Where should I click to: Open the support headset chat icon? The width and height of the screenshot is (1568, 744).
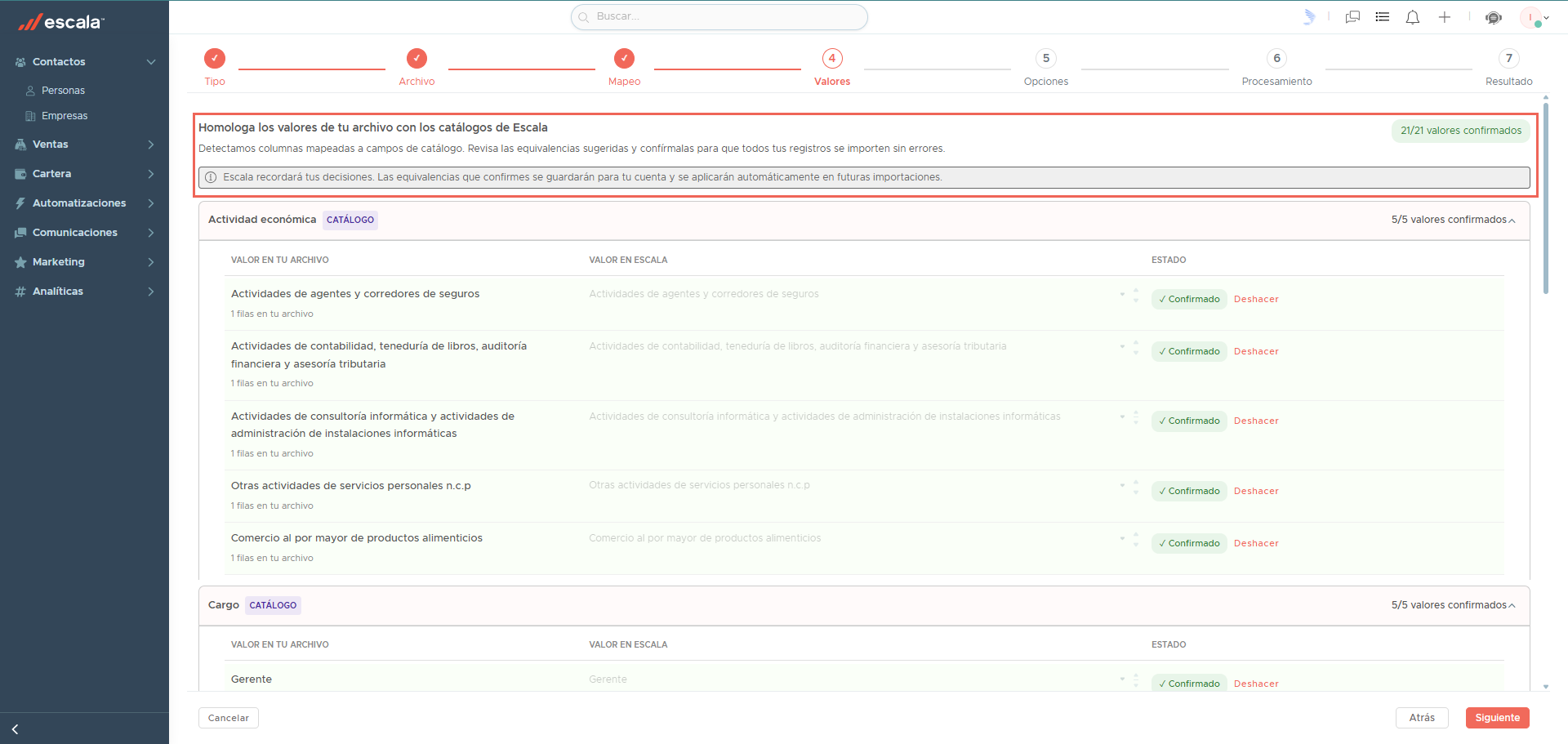[1494, 17]
